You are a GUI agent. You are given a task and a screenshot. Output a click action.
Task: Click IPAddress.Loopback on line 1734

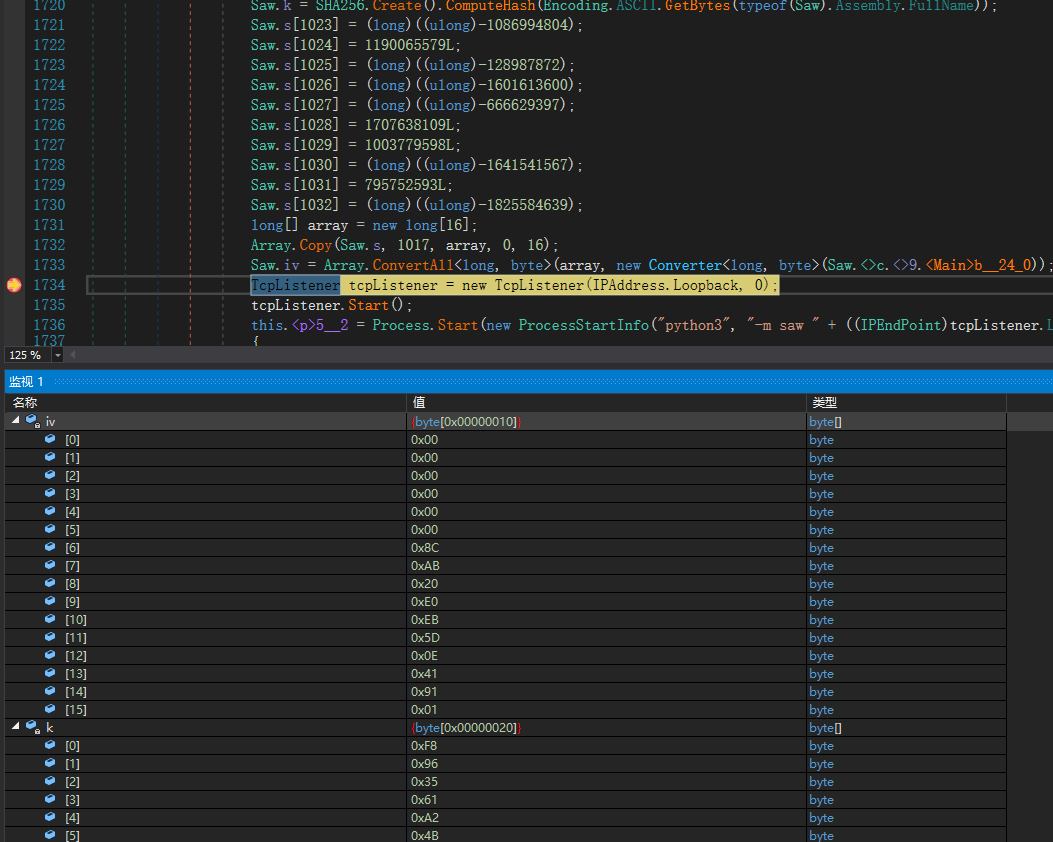(666, 285)
